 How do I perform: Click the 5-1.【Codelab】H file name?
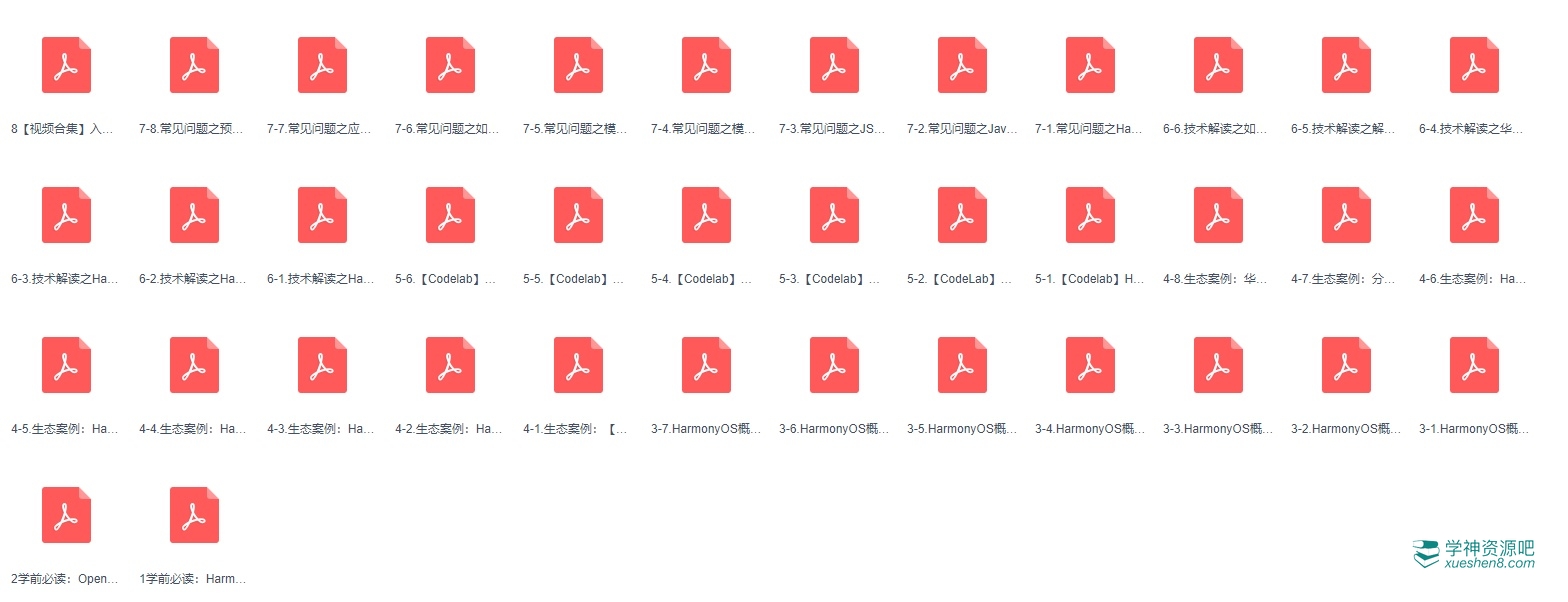(x=1090, y=279)
